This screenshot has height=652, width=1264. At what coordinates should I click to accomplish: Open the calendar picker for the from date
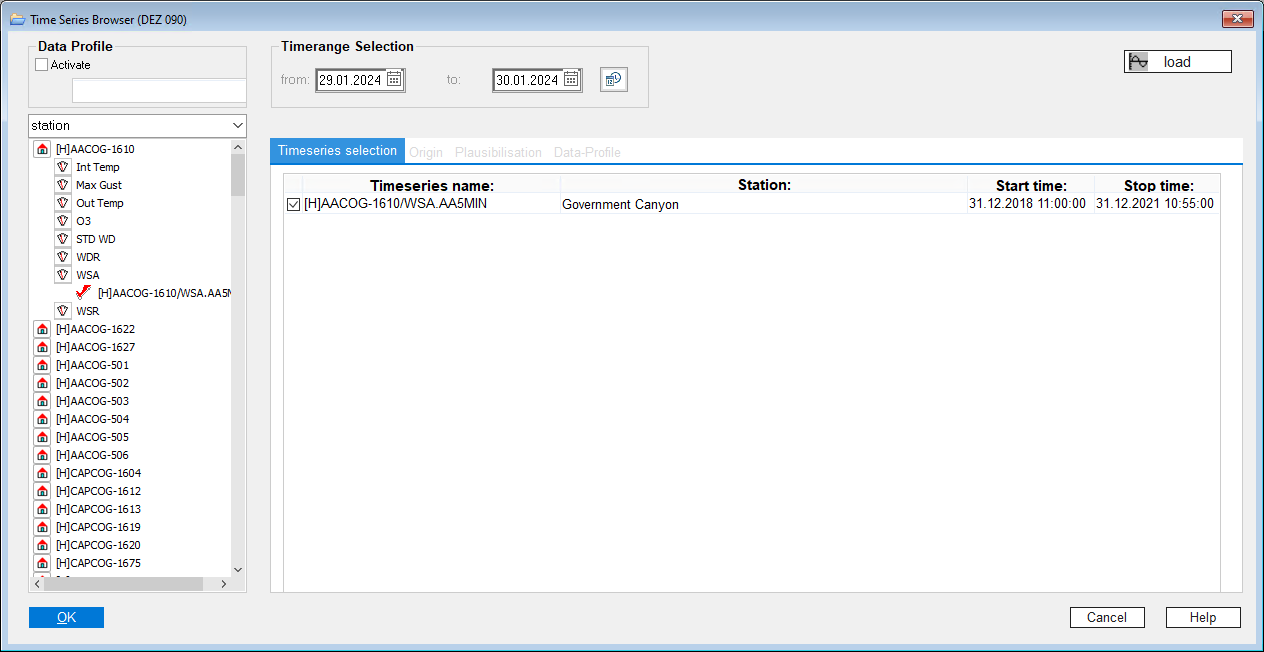click(394, 80)
